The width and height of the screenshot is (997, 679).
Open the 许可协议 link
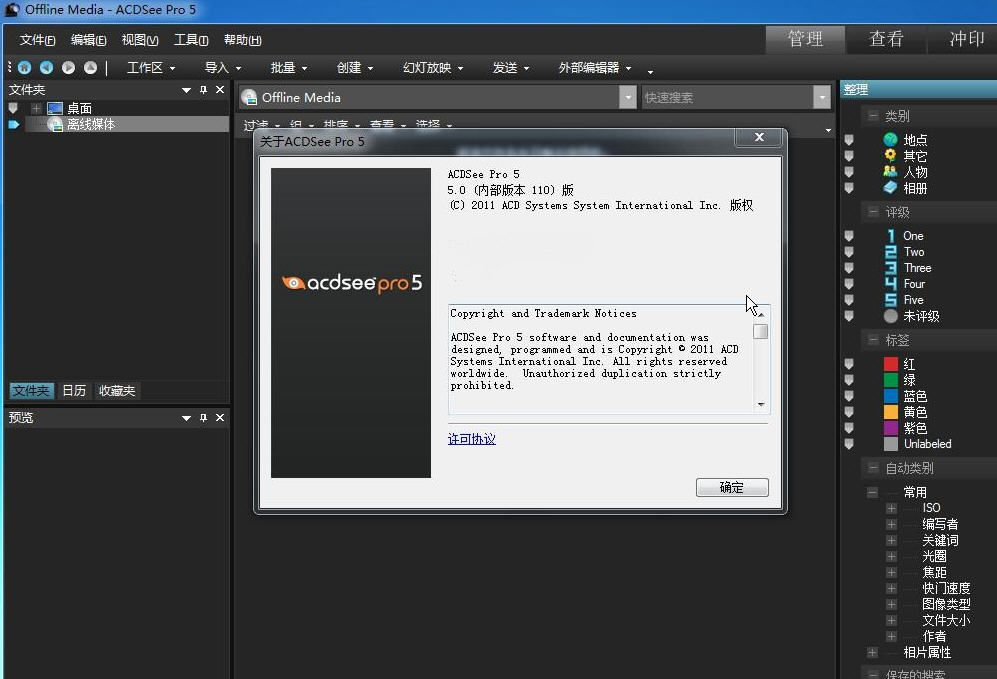pyautogui.click(x=471, y=439)
